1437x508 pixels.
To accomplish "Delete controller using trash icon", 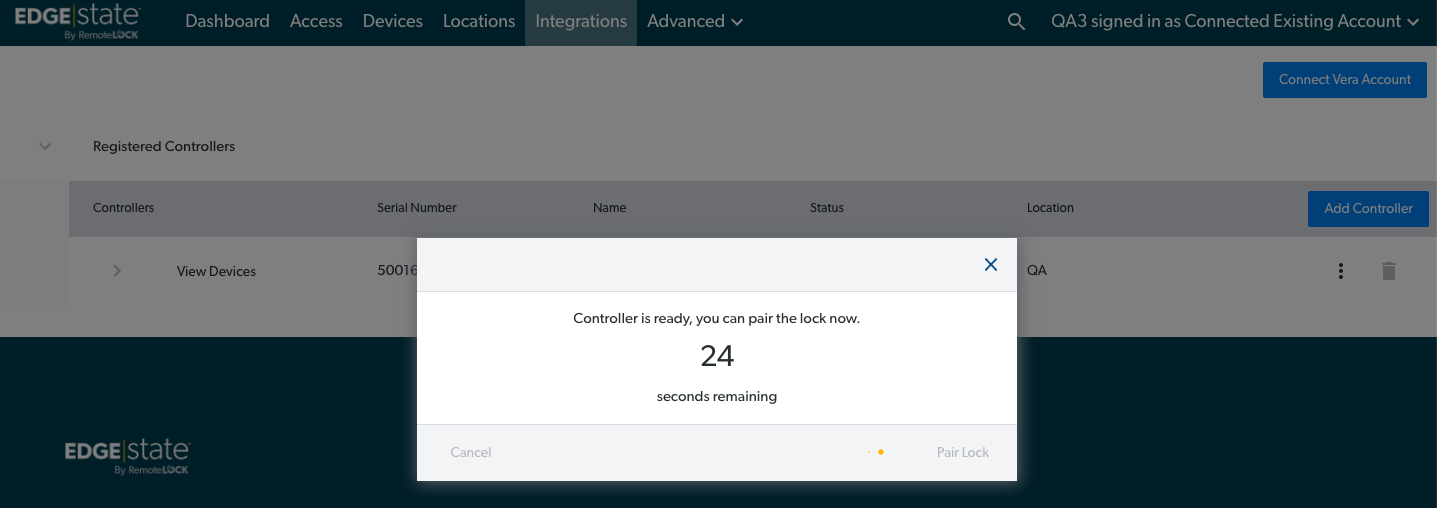I will [x=1388, y=271].
